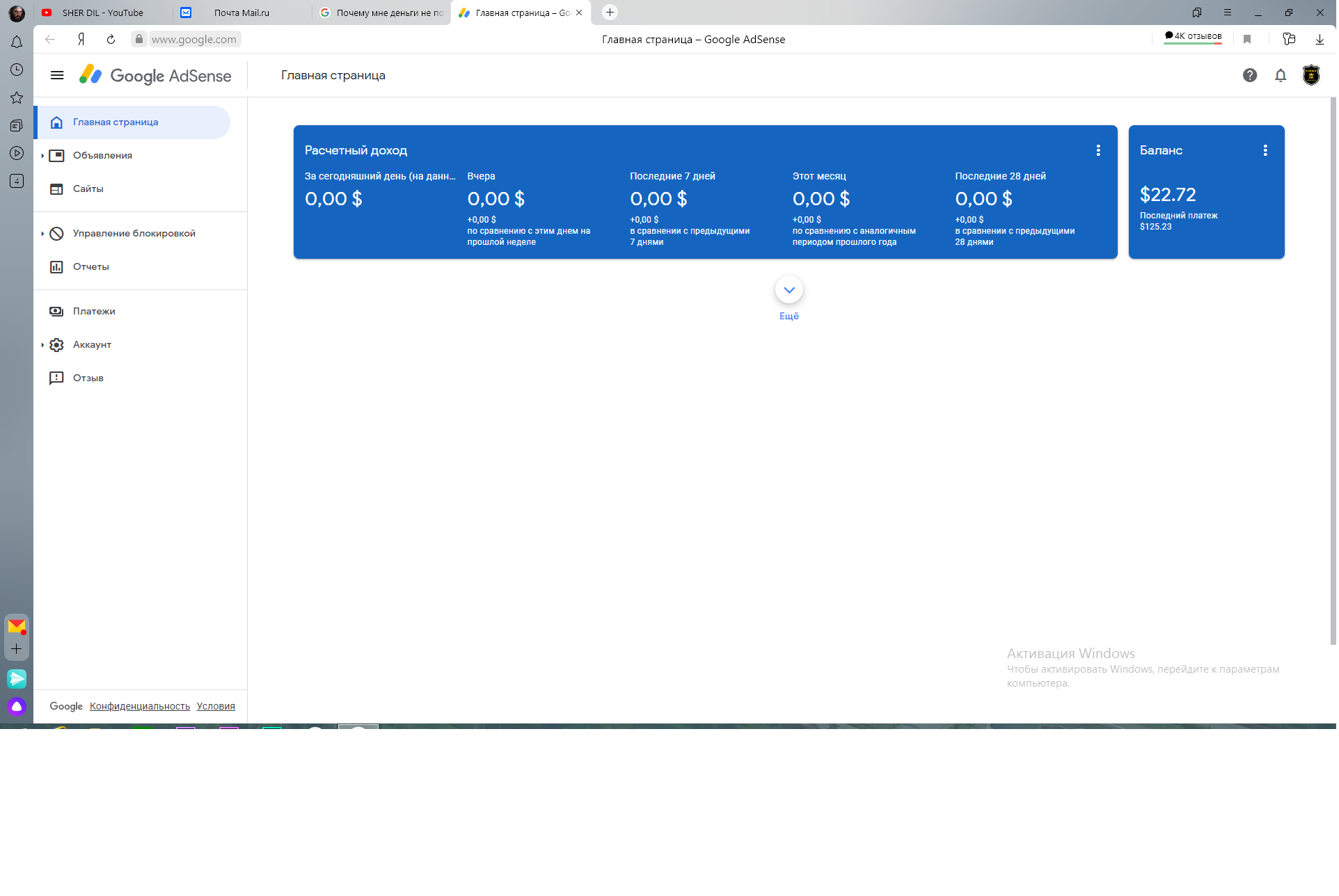Open three-dot menu on Расчетный доход card
1339x896 pixels.
point(1098,150)
